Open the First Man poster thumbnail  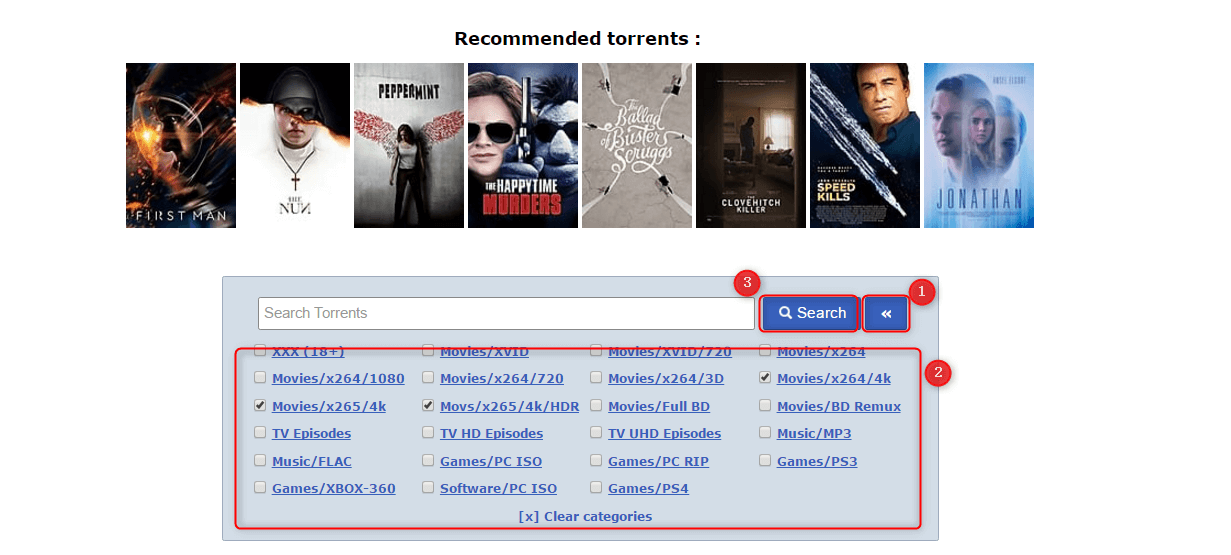tap(181, 145)
